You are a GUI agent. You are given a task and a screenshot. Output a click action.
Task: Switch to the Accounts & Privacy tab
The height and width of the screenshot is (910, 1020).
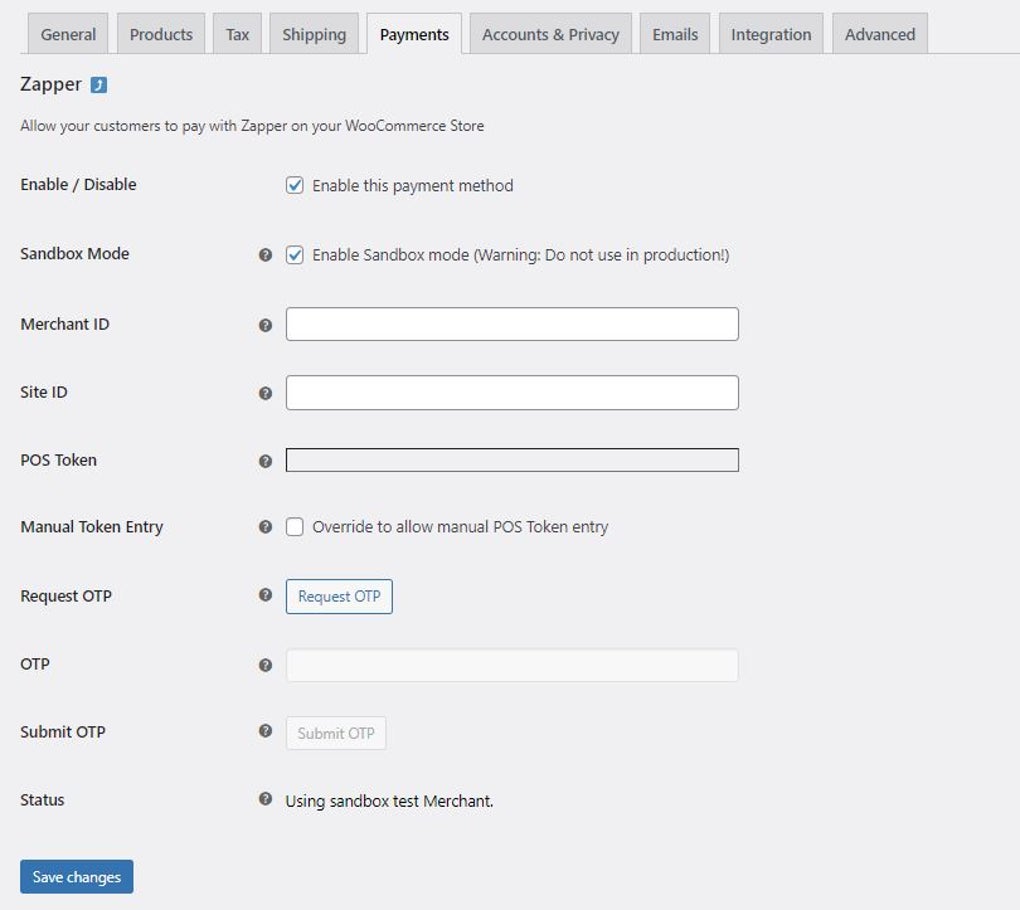[x=549, y=33]
